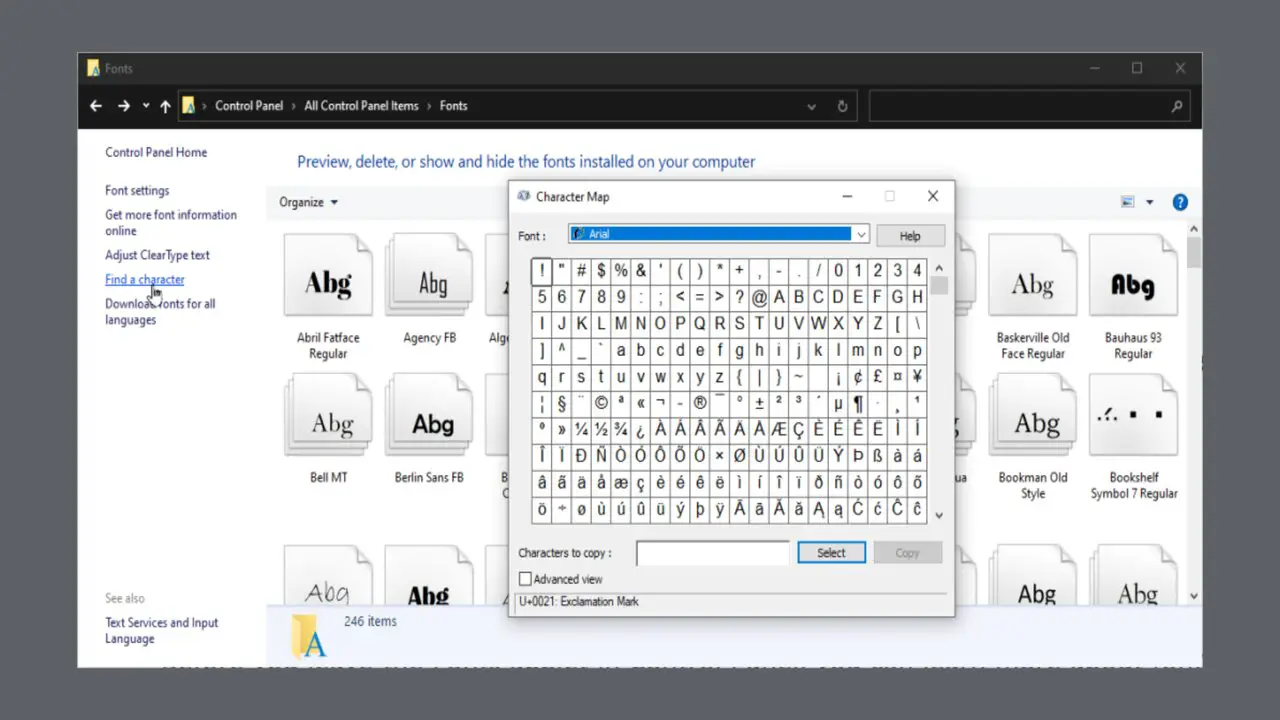This screenshot has width=1280, height=720.
Task: Select the yen ¥ character cell
Action: pos(917,377)
